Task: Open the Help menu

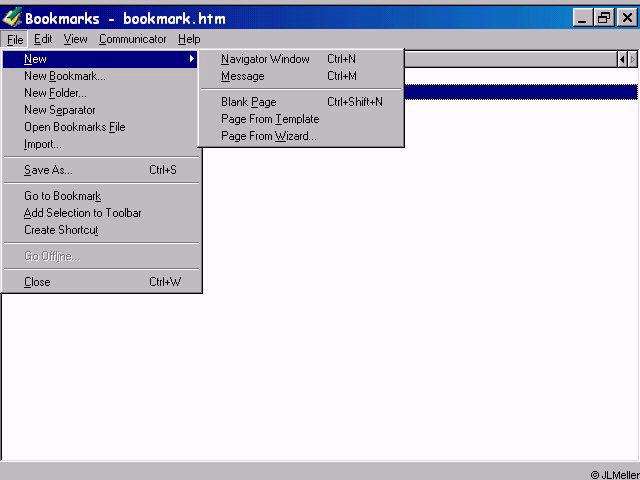Action: pos(189,39)
